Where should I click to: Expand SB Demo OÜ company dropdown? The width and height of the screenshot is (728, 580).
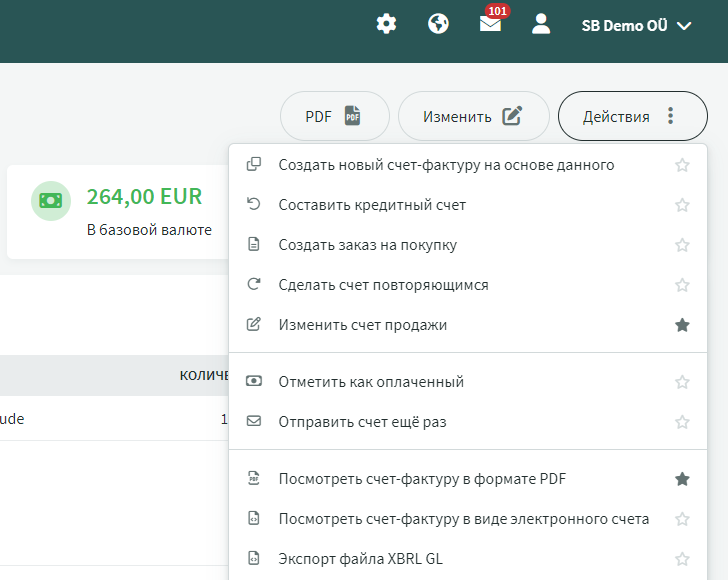click(636, 26)
